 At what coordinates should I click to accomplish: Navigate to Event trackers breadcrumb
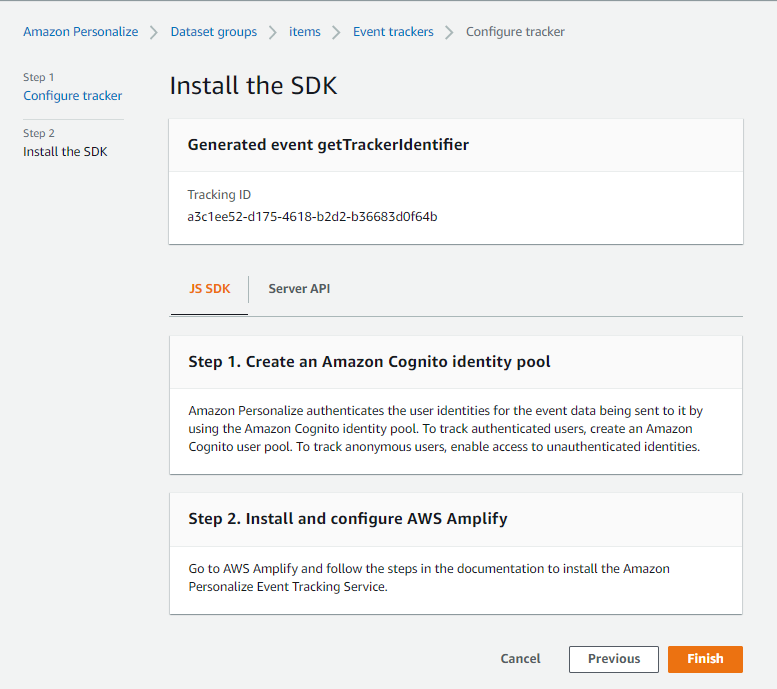pyautogui.click(x=393, y=32)
